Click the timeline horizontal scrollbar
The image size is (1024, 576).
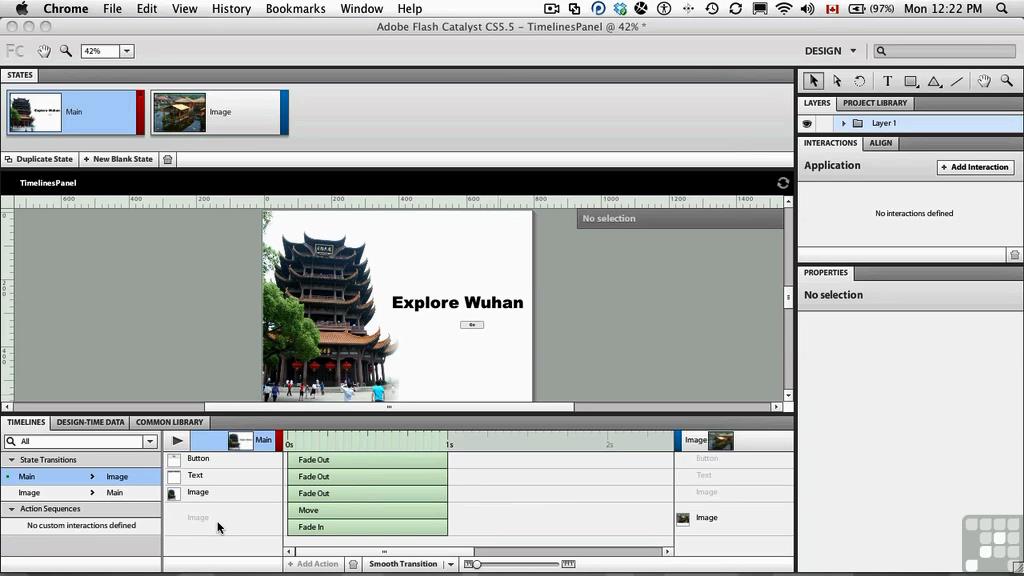tap(384, 552)
